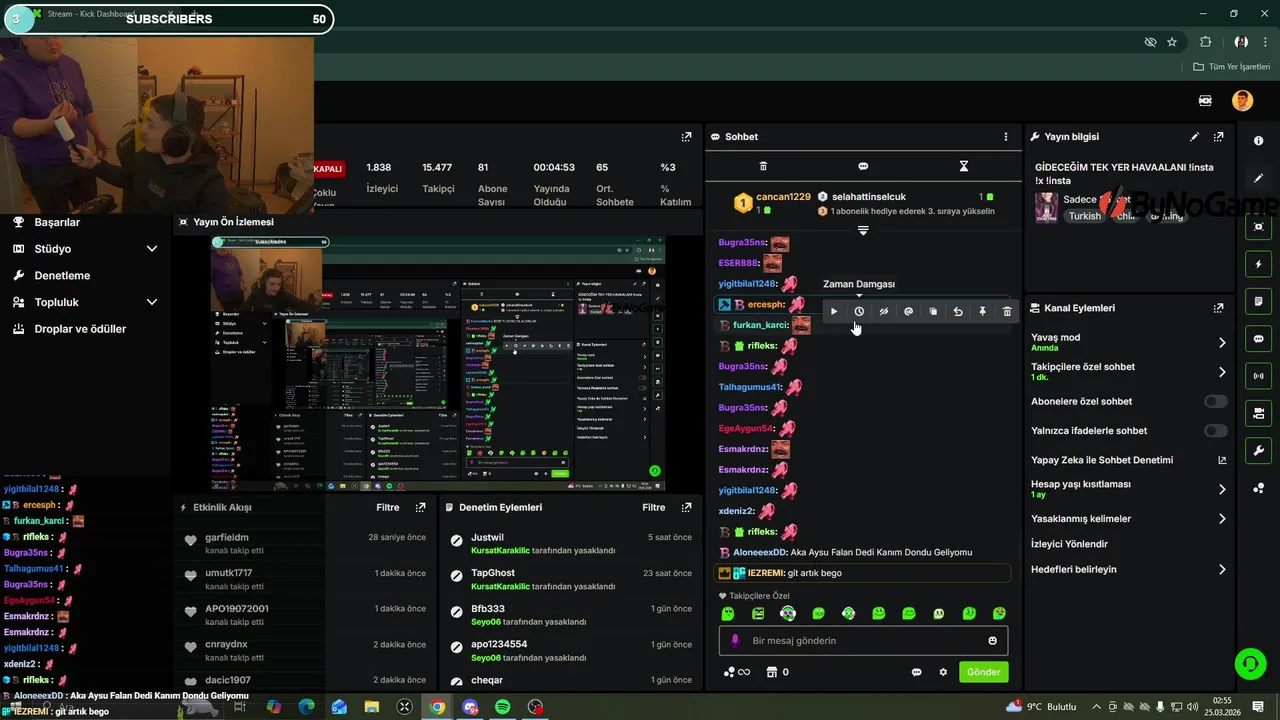
Task: Pin the ercesph message with pin icon
Action: (x=982, y=311)
